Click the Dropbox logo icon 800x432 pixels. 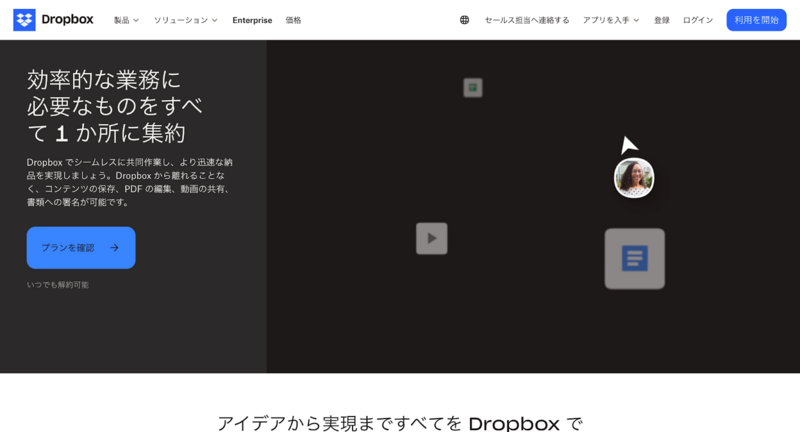click(x=24, y=20)
